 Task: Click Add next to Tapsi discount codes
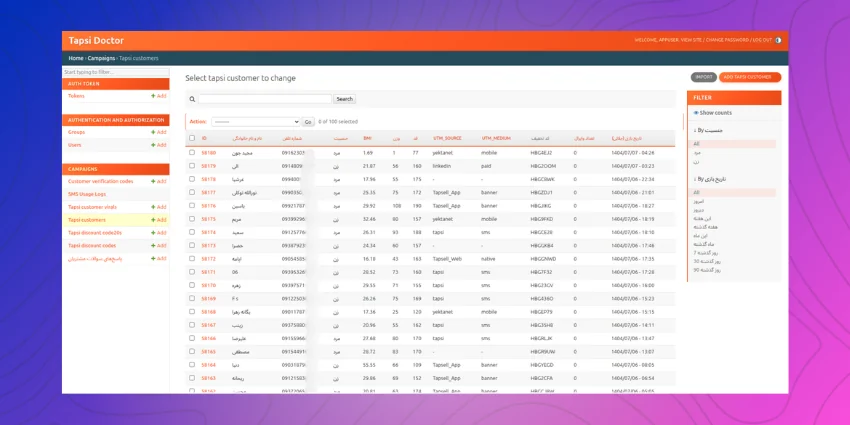[159, 246]
